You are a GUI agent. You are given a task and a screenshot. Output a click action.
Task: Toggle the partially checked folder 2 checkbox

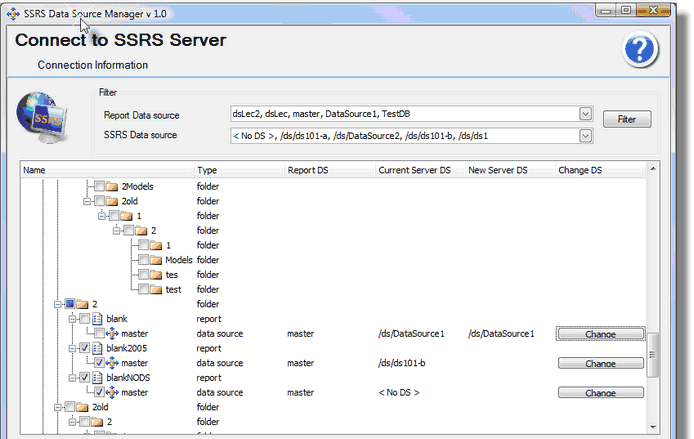click(x=70, y=304)
